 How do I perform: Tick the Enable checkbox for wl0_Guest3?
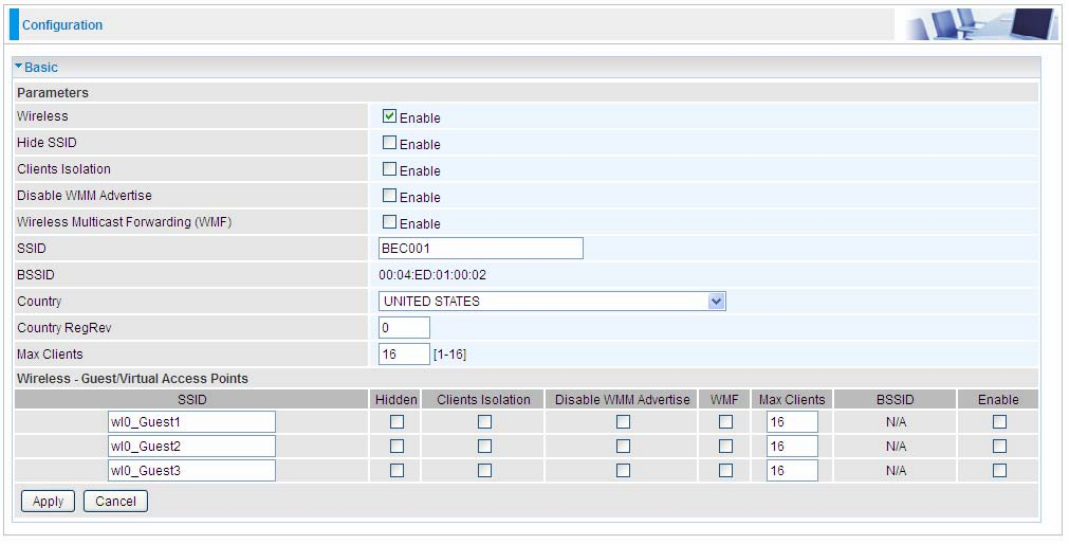[x=999, y=470]
